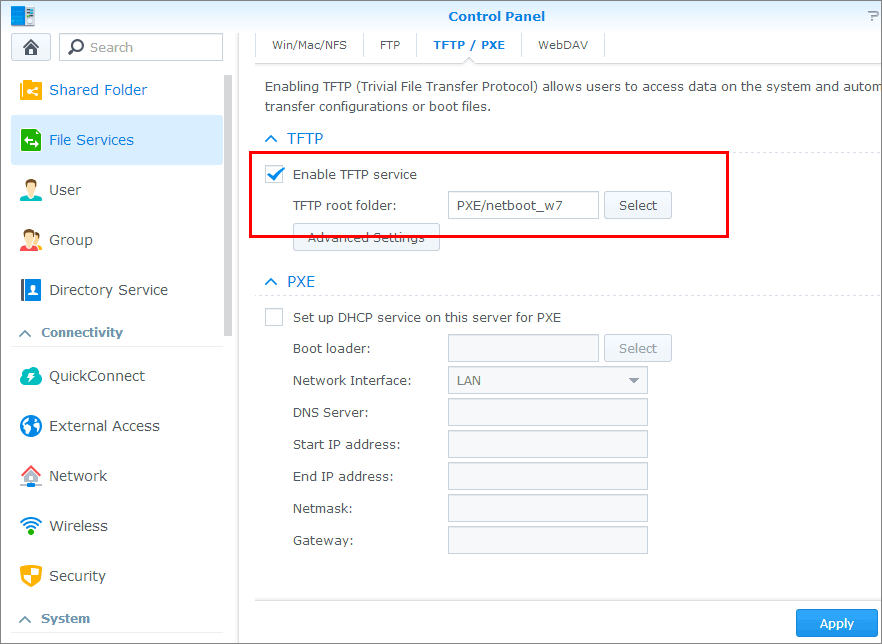
Task: Open the User settings page
Action: (x=29, y=190)
